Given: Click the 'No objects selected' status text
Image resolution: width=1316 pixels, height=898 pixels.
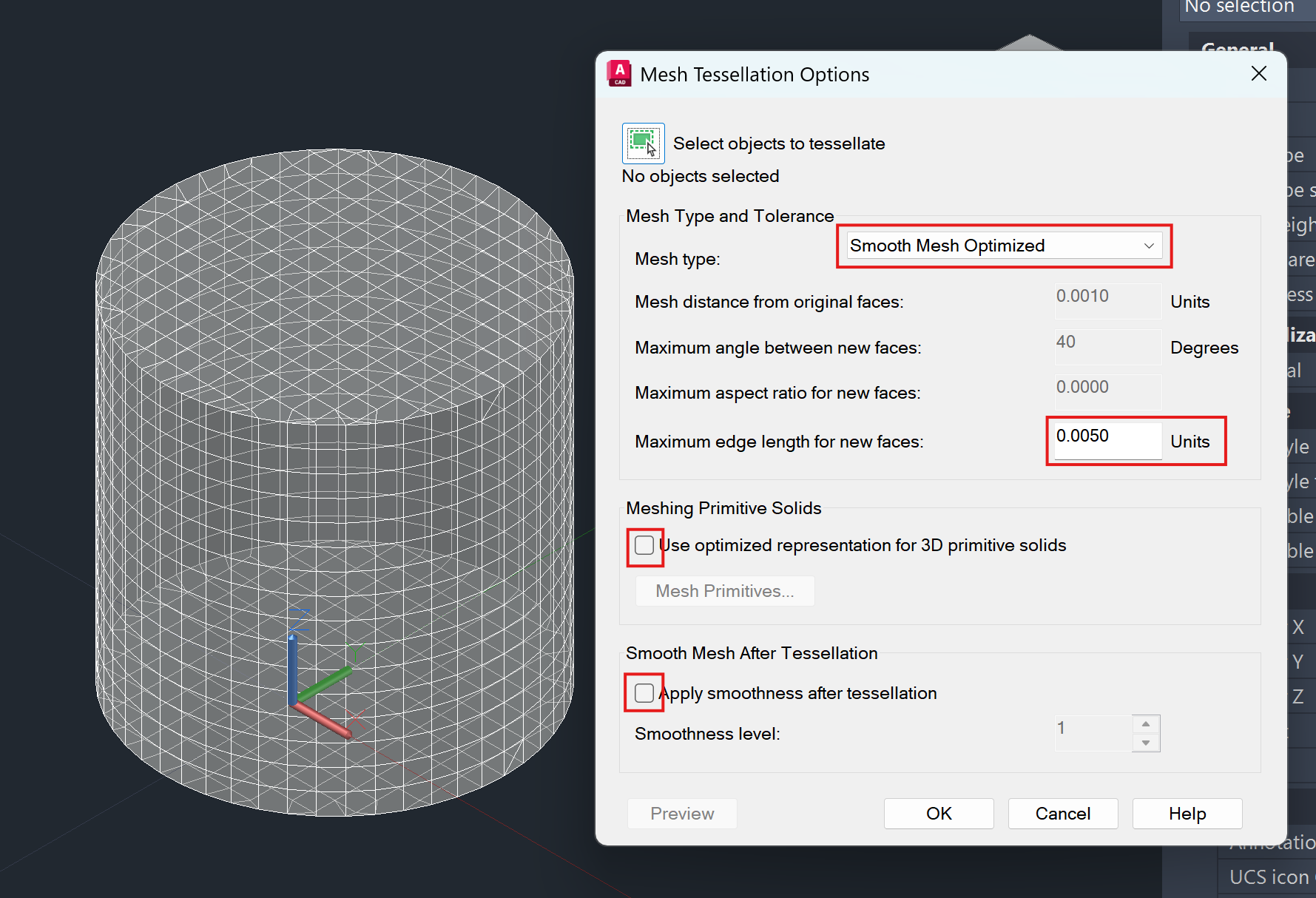Looking at the screenshot, I should click(x=700, y=176).
